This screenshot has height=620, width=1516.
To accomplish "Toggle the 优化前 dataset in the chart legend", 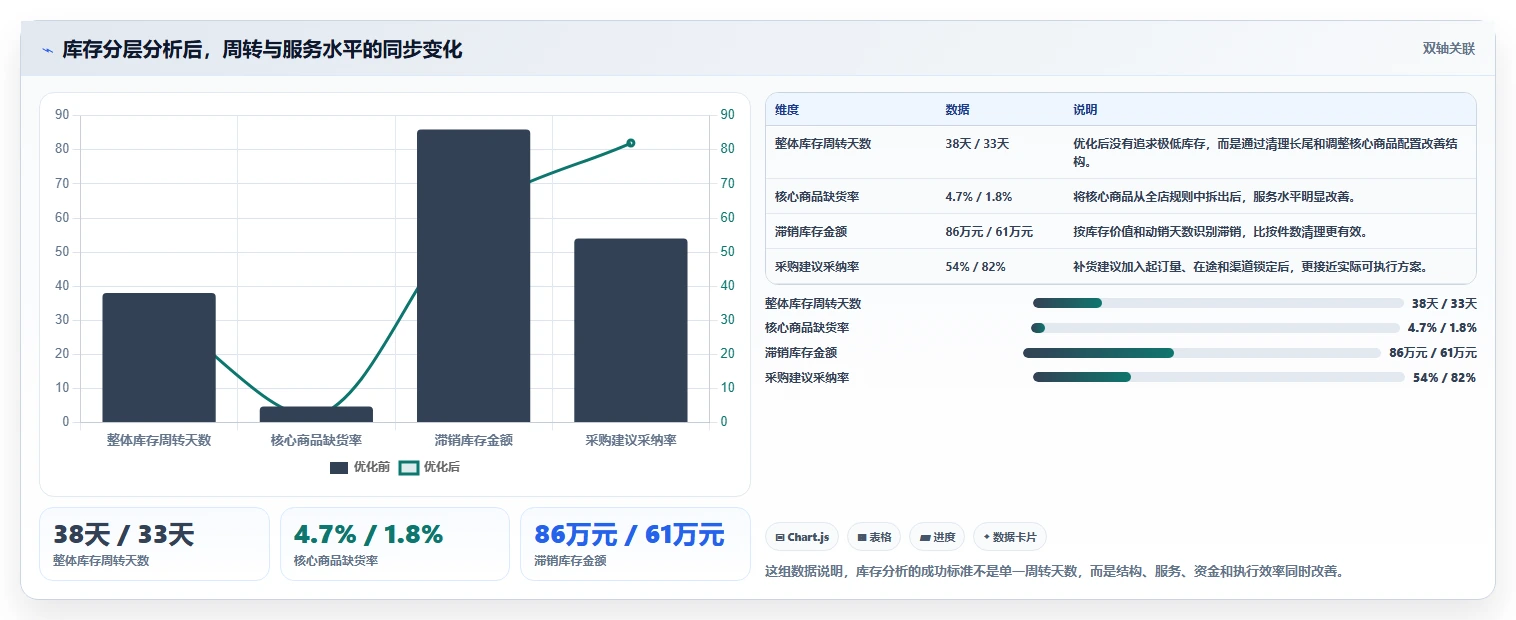I will (360, 467).
